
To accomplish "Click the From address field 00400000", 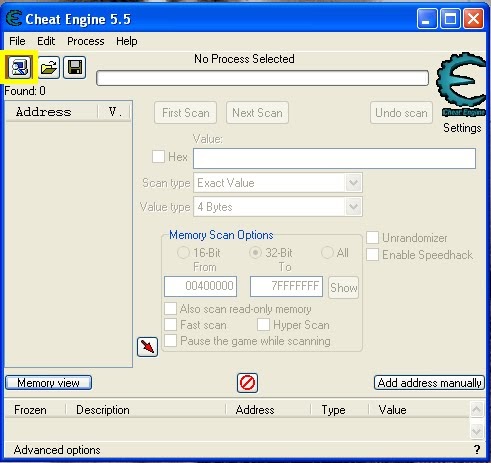I will pyautogui.click(x=200, y=286).
